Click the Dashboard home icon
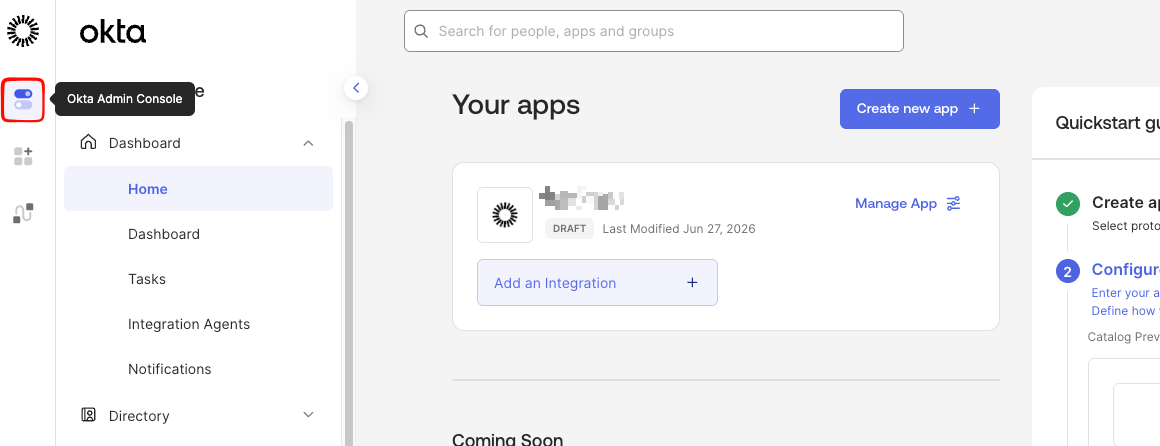1160x446 pixels. tap(88, 142)
